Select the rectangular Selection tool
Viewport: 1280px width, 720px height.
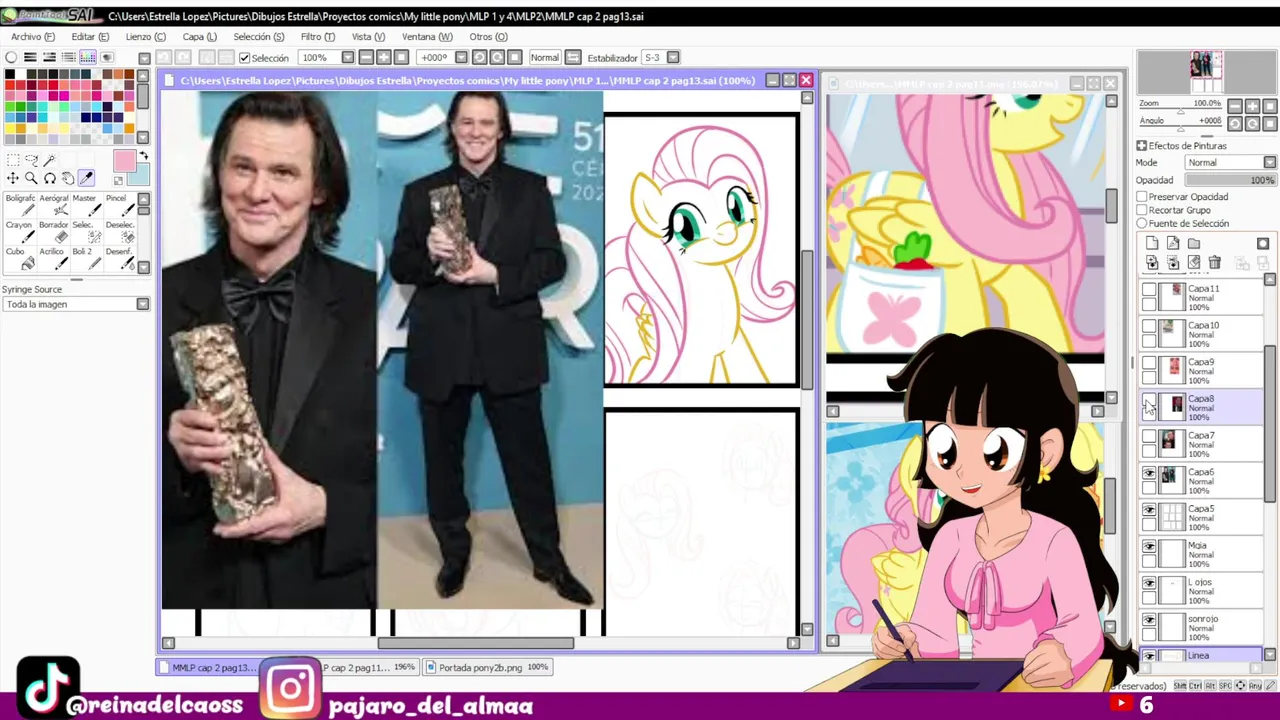[x=13, y=159]
